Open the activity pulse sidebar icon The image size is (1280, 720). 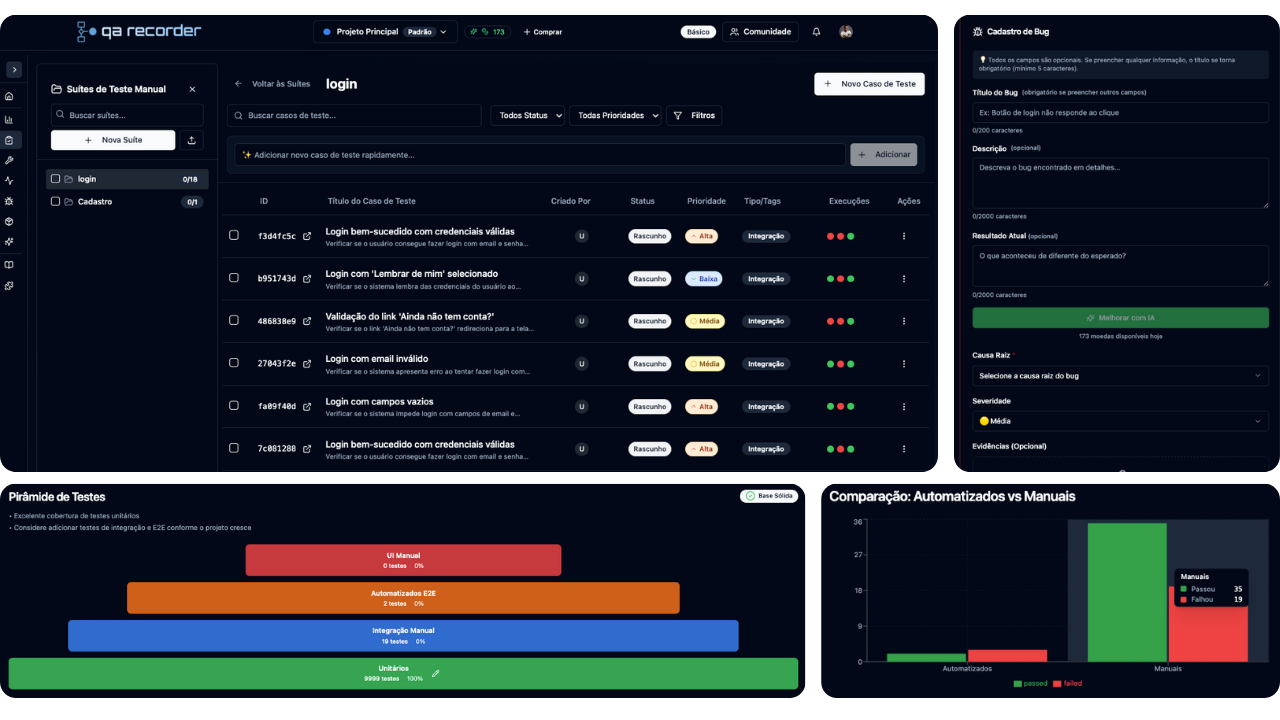[x=9, y=181]
